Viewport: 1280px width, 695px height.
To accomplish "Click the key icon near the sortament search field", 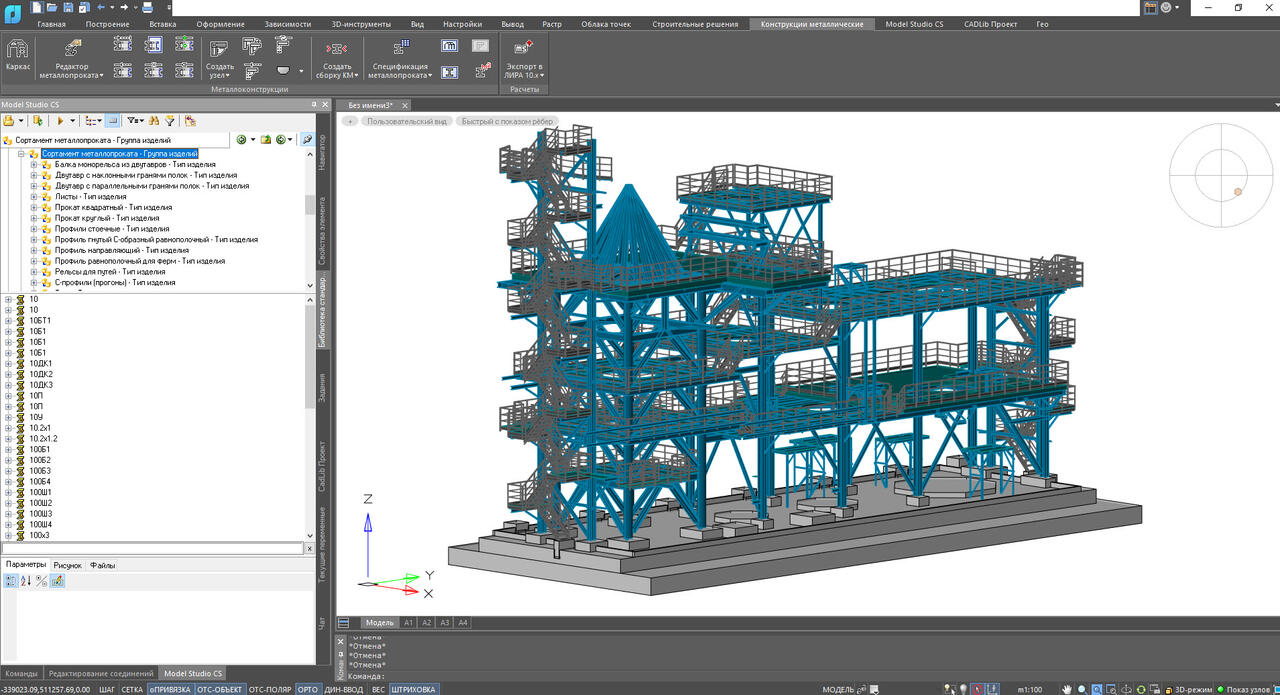I will click(x=309, y=139).
